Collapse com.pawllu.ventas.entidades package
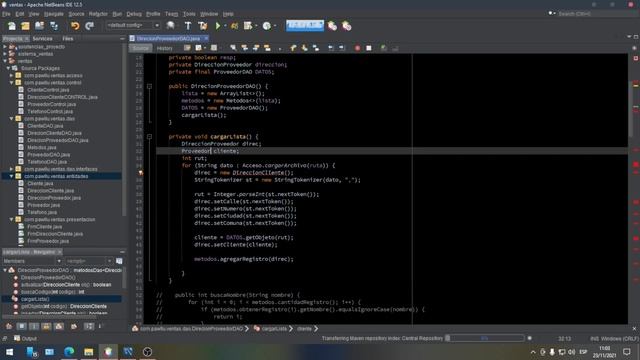640x360 pixels. (11, 176)
